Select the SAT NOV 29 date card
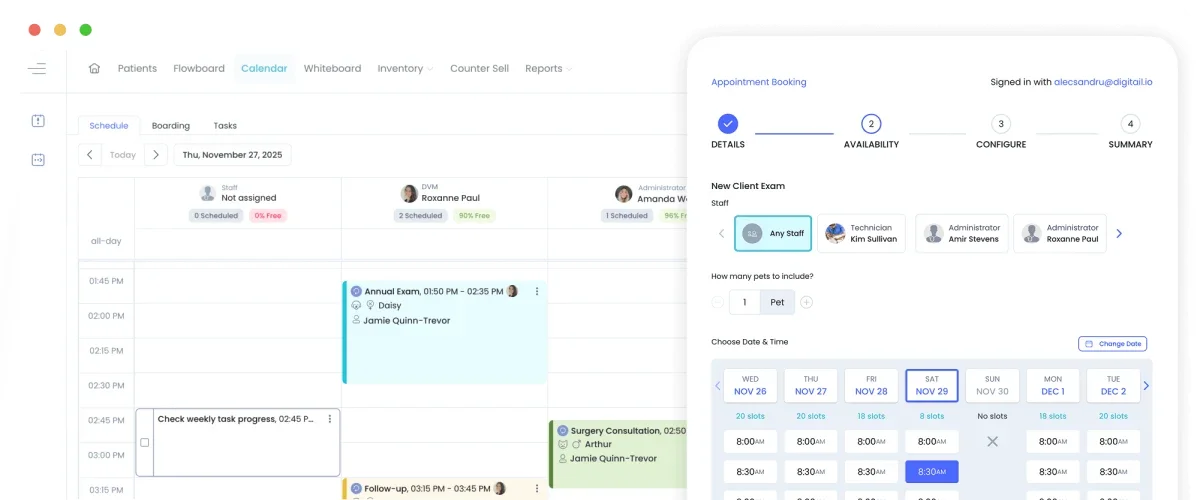This screenshot has width=1200, height=500. [x=932, y=386]
